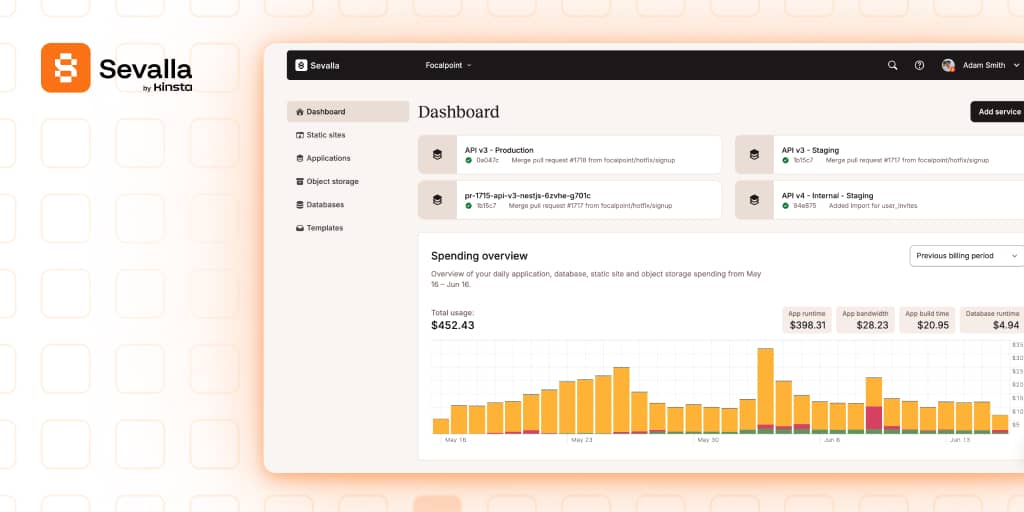Select Object storage in sidebar
1024x512 pixels.
click(x=332, y=182)
